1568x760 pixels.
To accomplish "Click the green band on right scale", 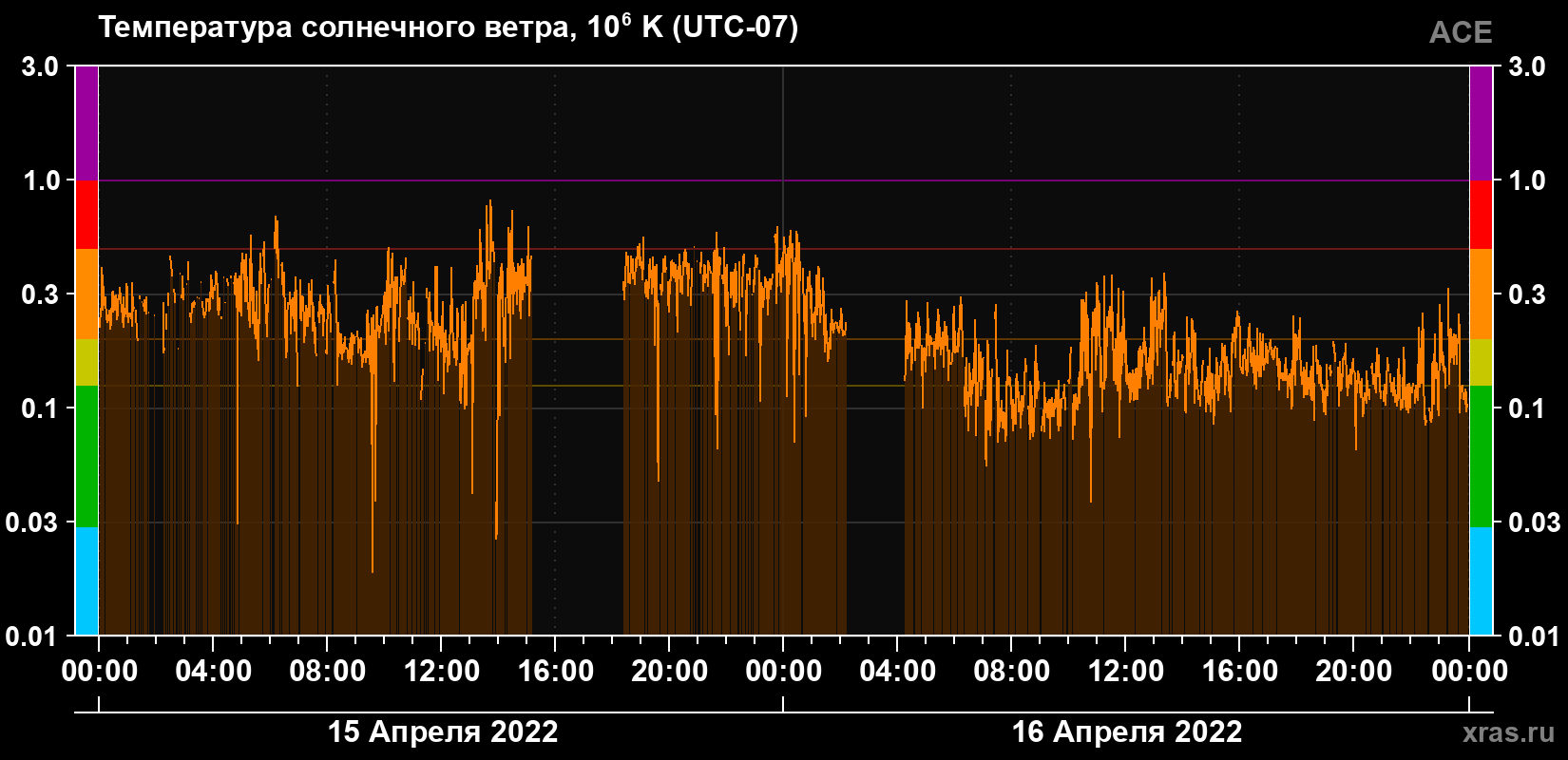I will coord(1481,456).
